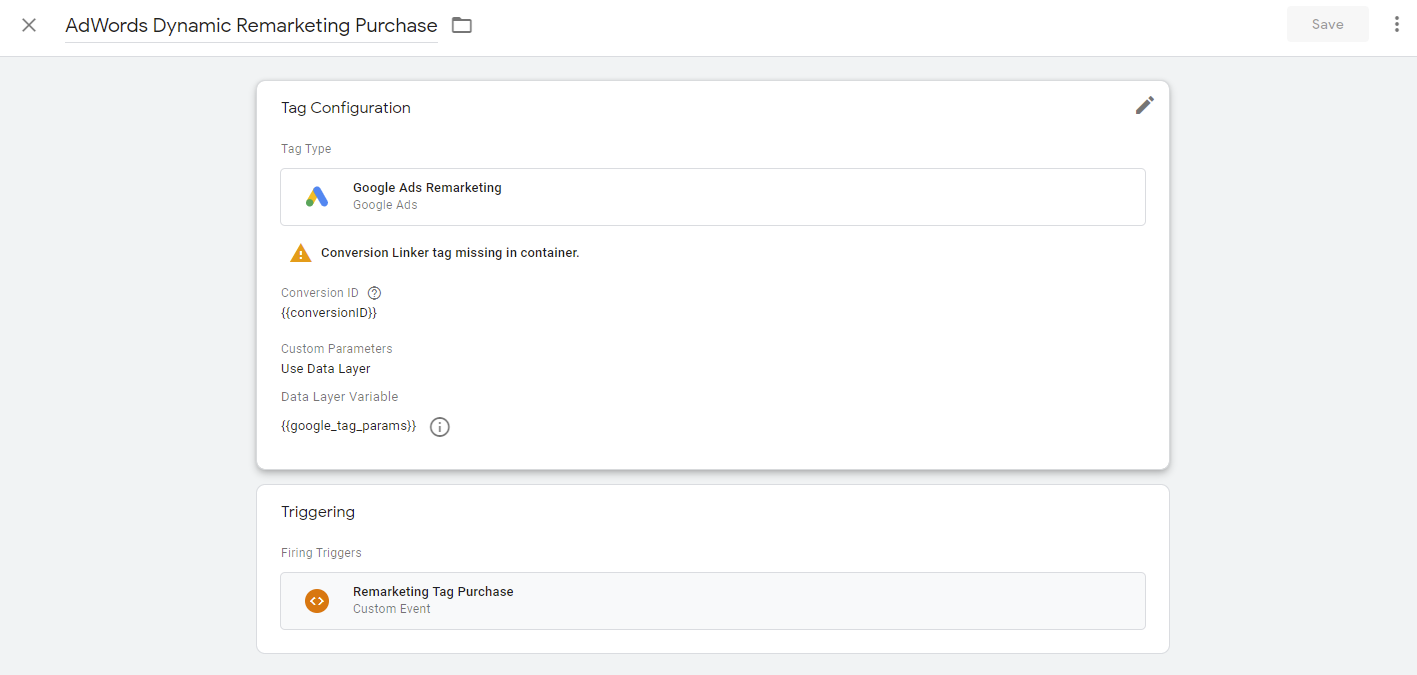Click the orange warning triangle icon
Screen dimensions: 1417x675
(x=300, y=253)
